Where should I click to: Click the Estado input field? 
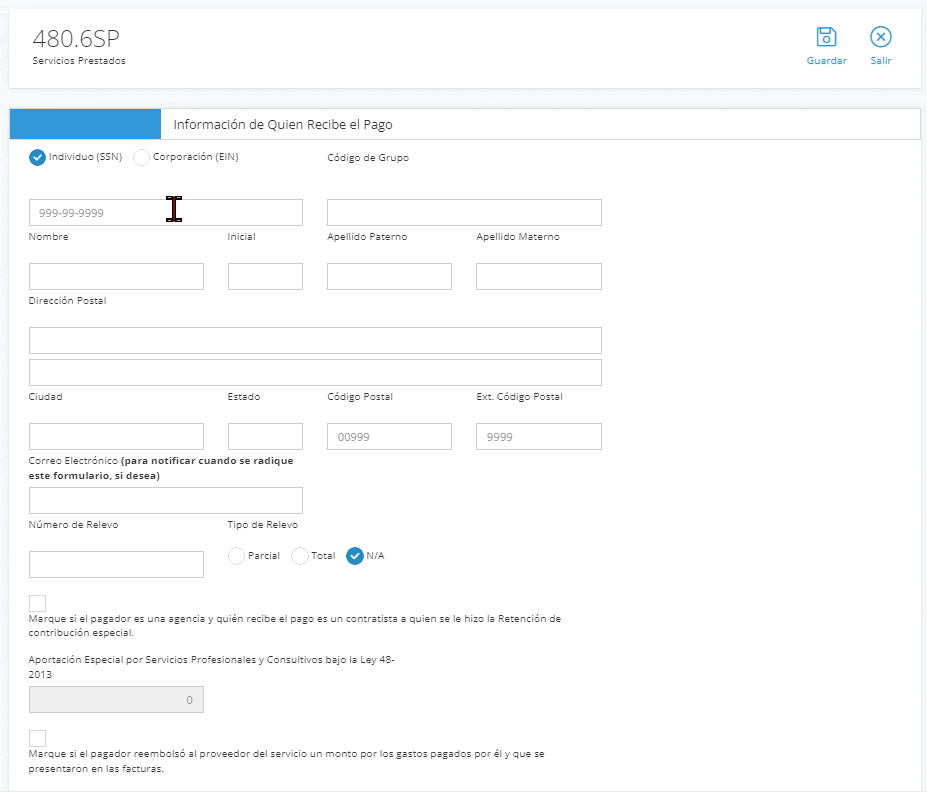(x=265, y=436)
